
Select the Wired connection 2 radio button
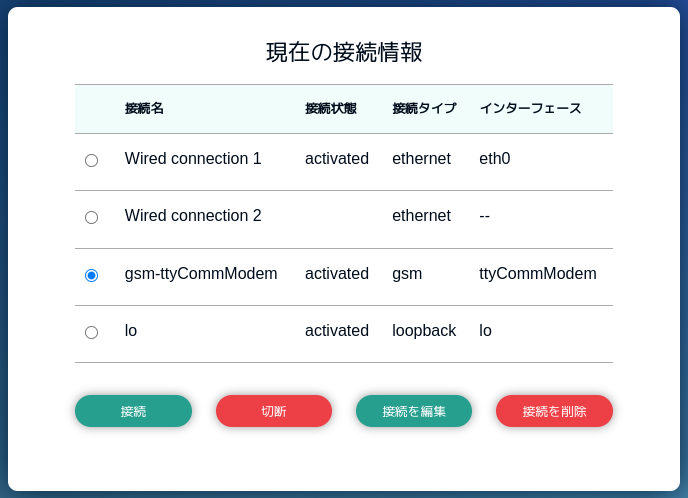pyautogui.click(x=91, y=217)
